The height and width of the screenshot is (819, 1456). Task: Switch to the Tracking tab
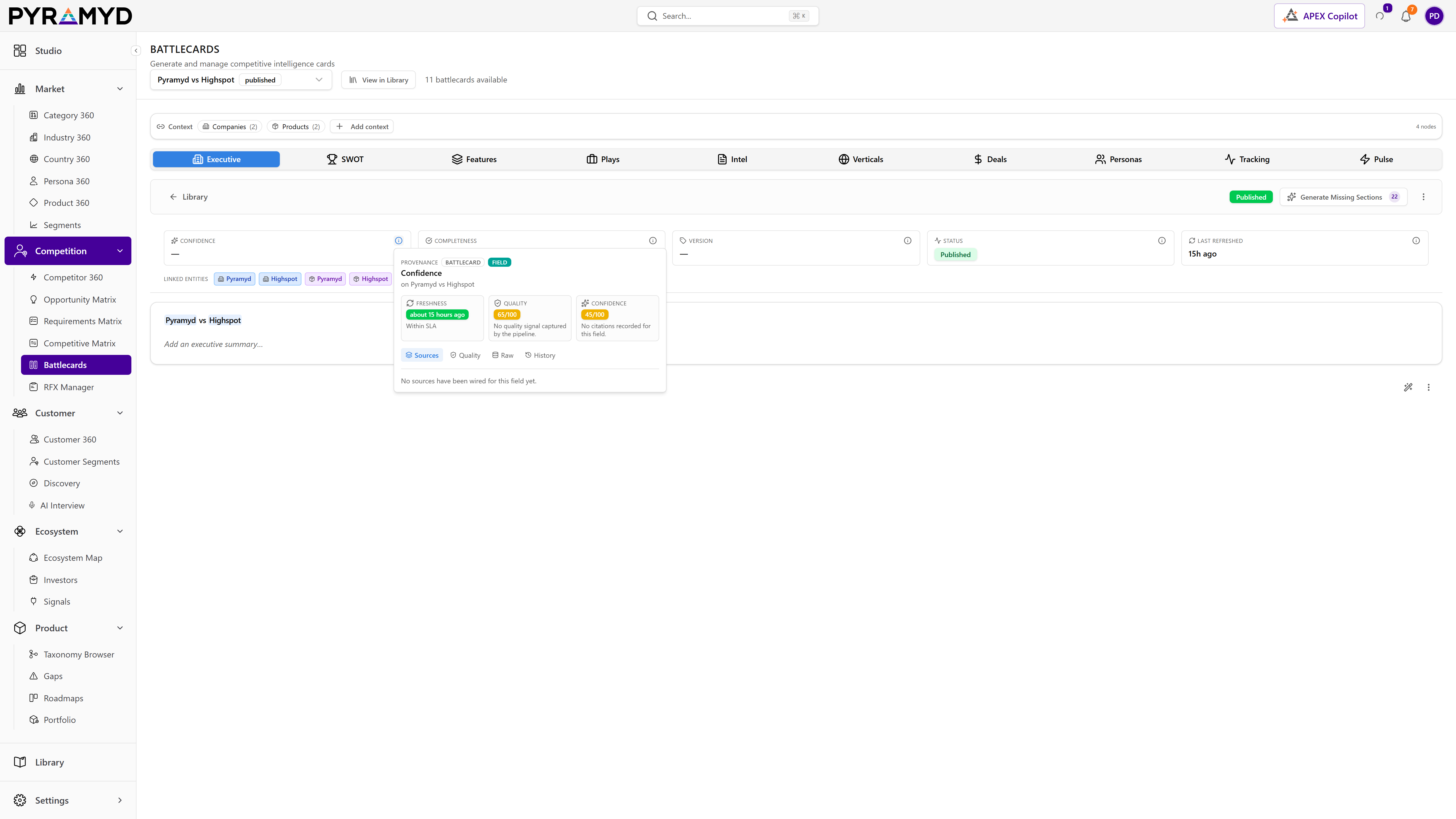(x=1248, y=159)
